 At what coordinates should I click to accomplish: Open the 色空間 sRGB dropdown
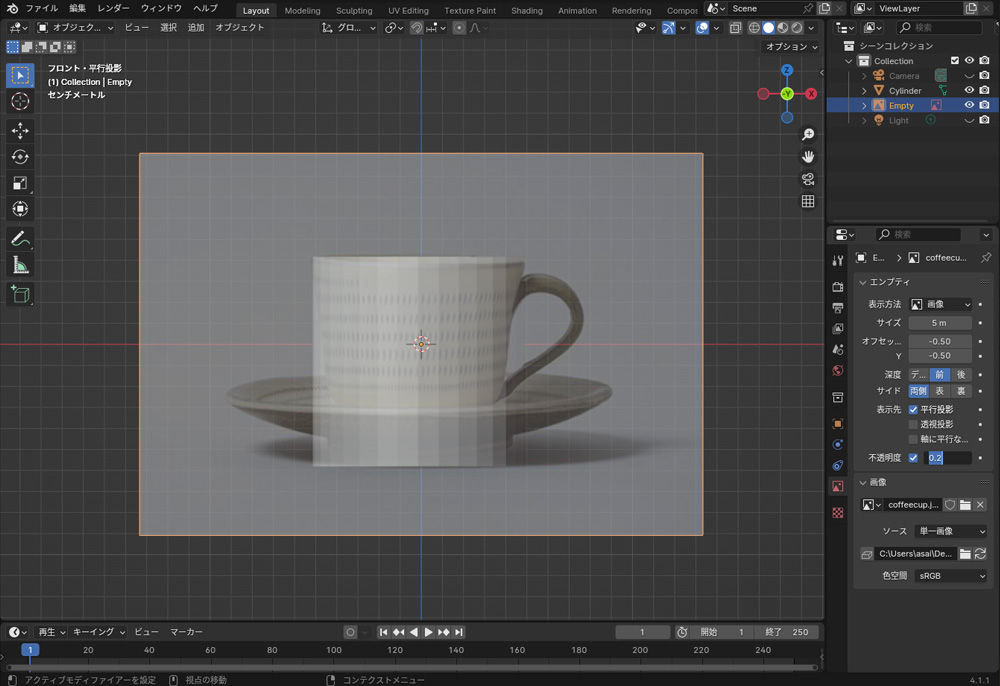[x=951, y=576]
